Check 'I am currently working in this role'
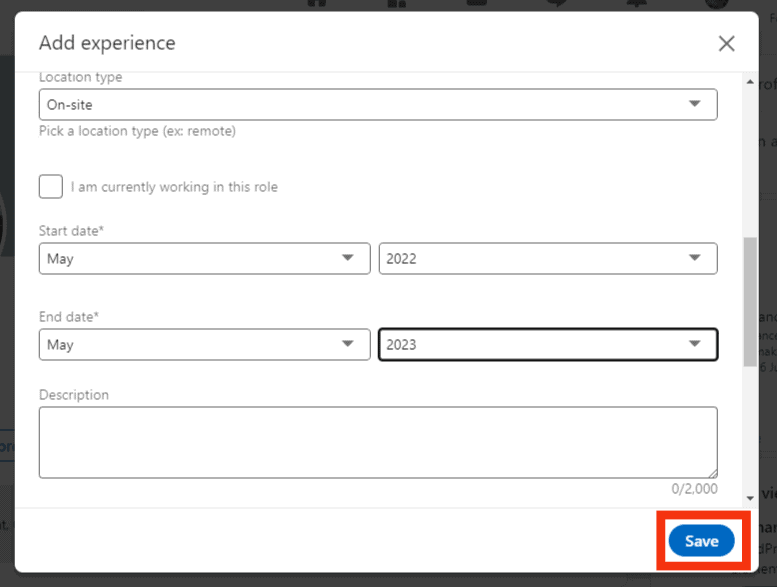 pyautogui.click(x=51, y=187)
